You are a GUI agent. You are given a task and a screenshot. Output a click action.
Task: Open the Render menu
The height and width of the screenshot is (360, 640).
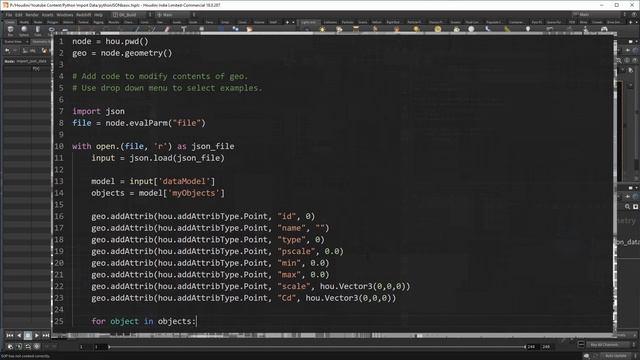[x=32, y=15]
